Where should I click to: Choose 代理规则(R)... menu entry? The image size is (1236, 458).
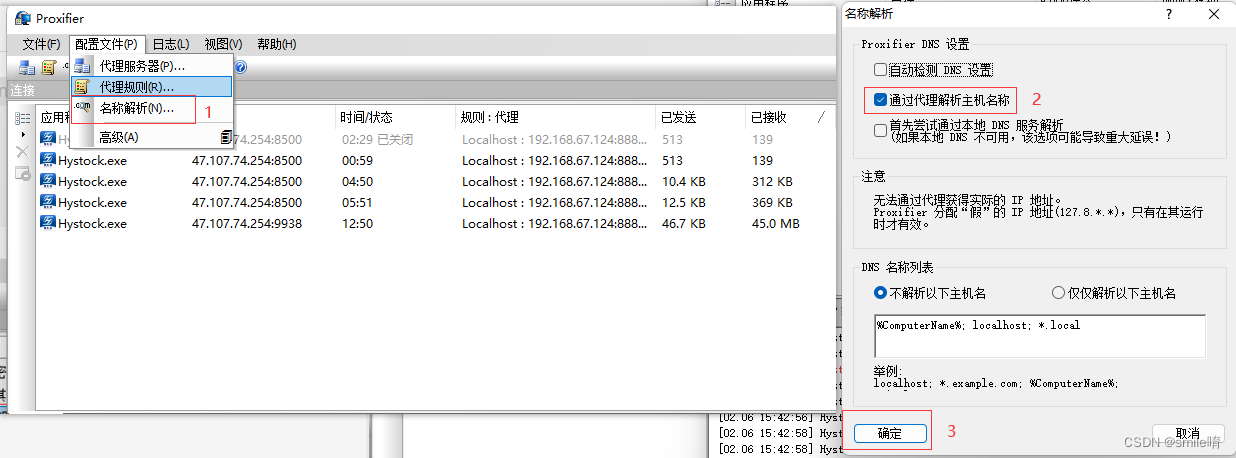point(152,87)
